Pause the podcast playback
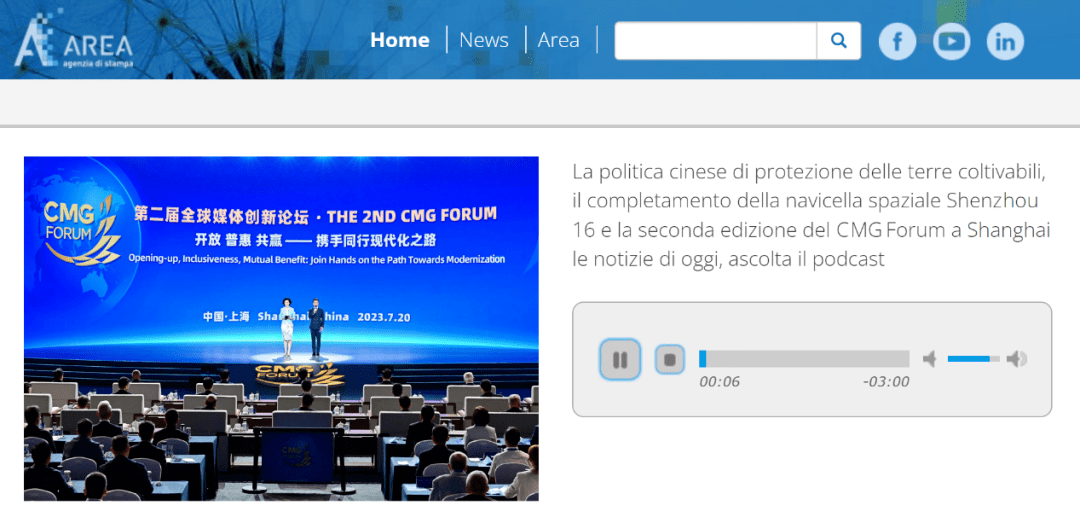The image size is (1080, 517). point(620,359)
